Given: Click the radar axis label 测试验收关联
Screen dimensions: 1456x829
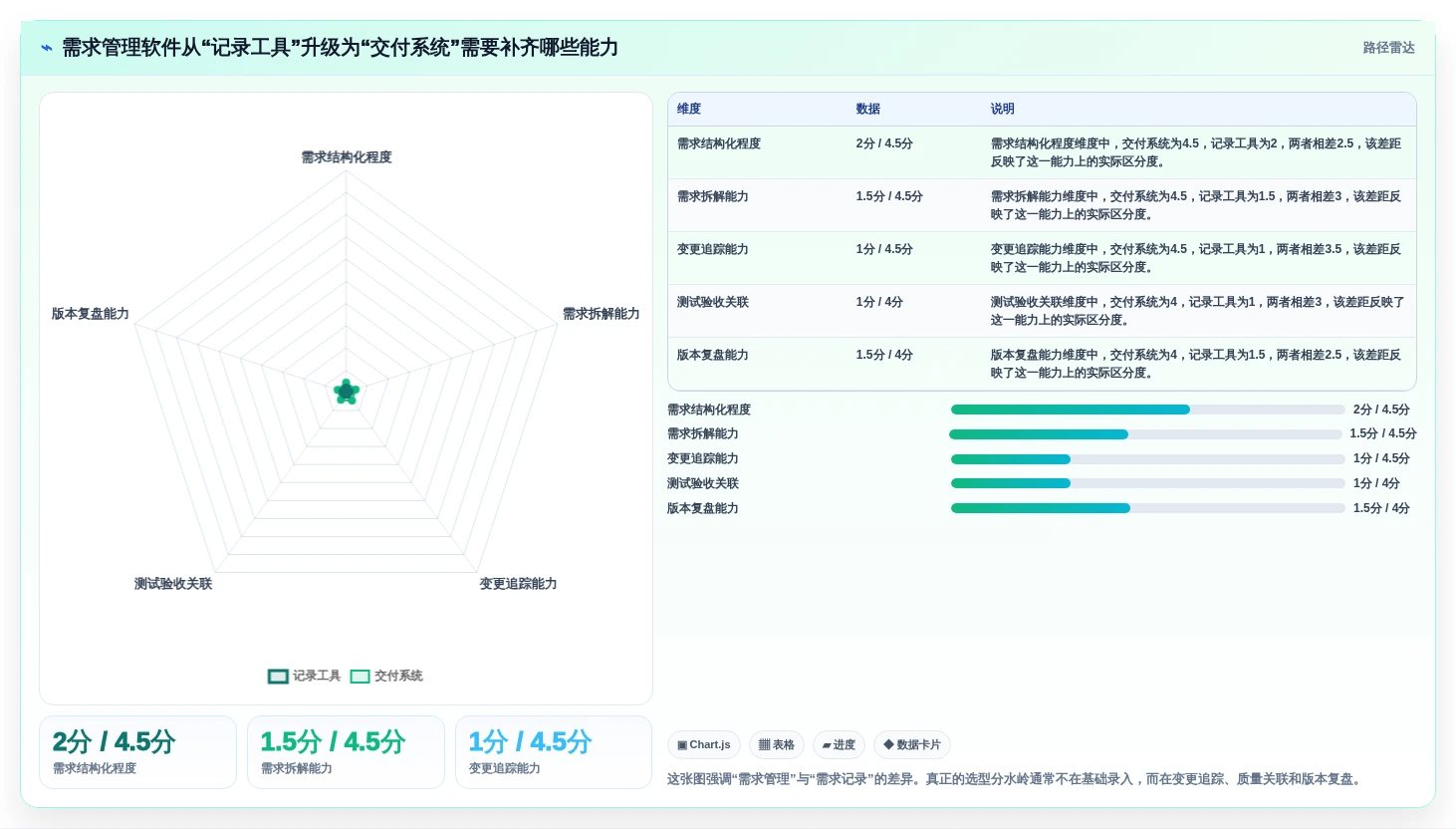Looking at the screenshot, I should [x=173, y=584].
